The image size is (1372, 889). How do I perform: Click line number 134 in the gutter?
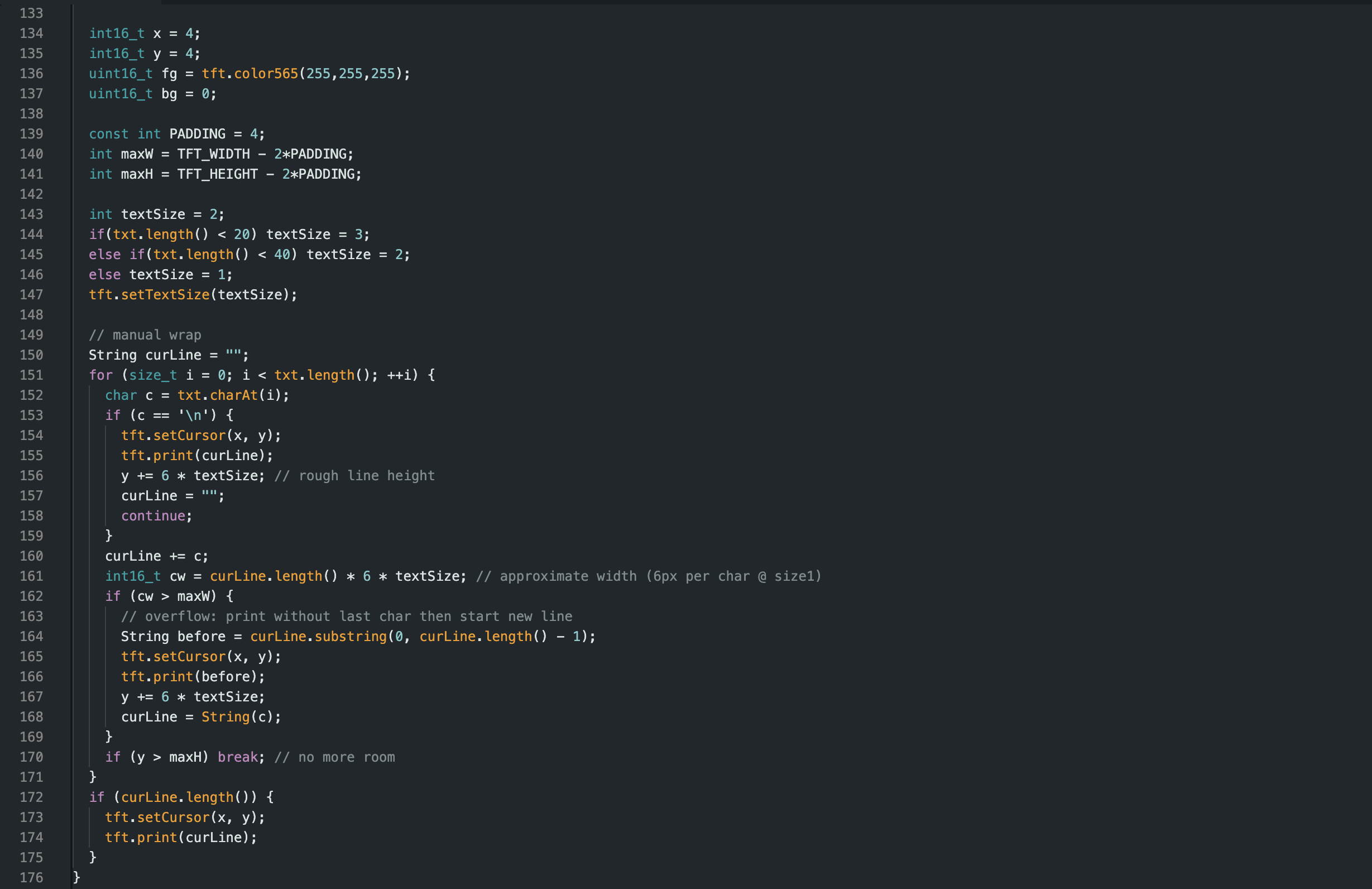(31, 34)
